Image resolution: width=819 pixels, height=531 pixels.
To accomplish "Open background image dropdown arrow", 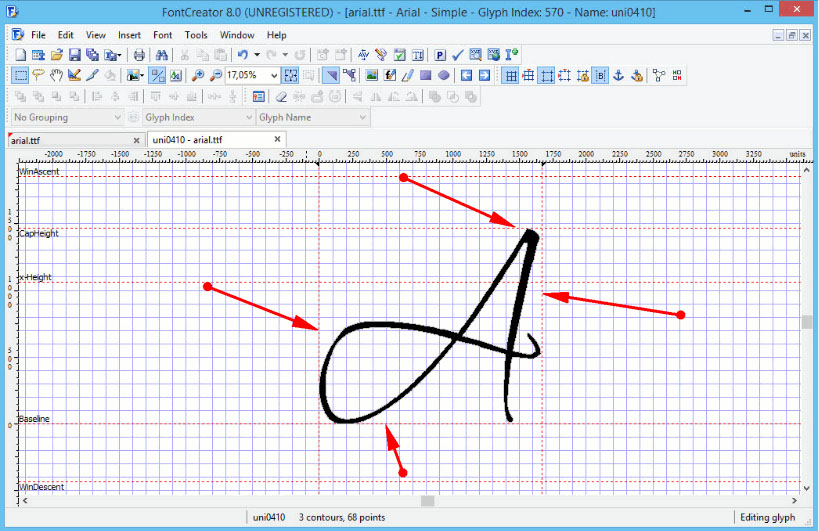I will point(142,76).
